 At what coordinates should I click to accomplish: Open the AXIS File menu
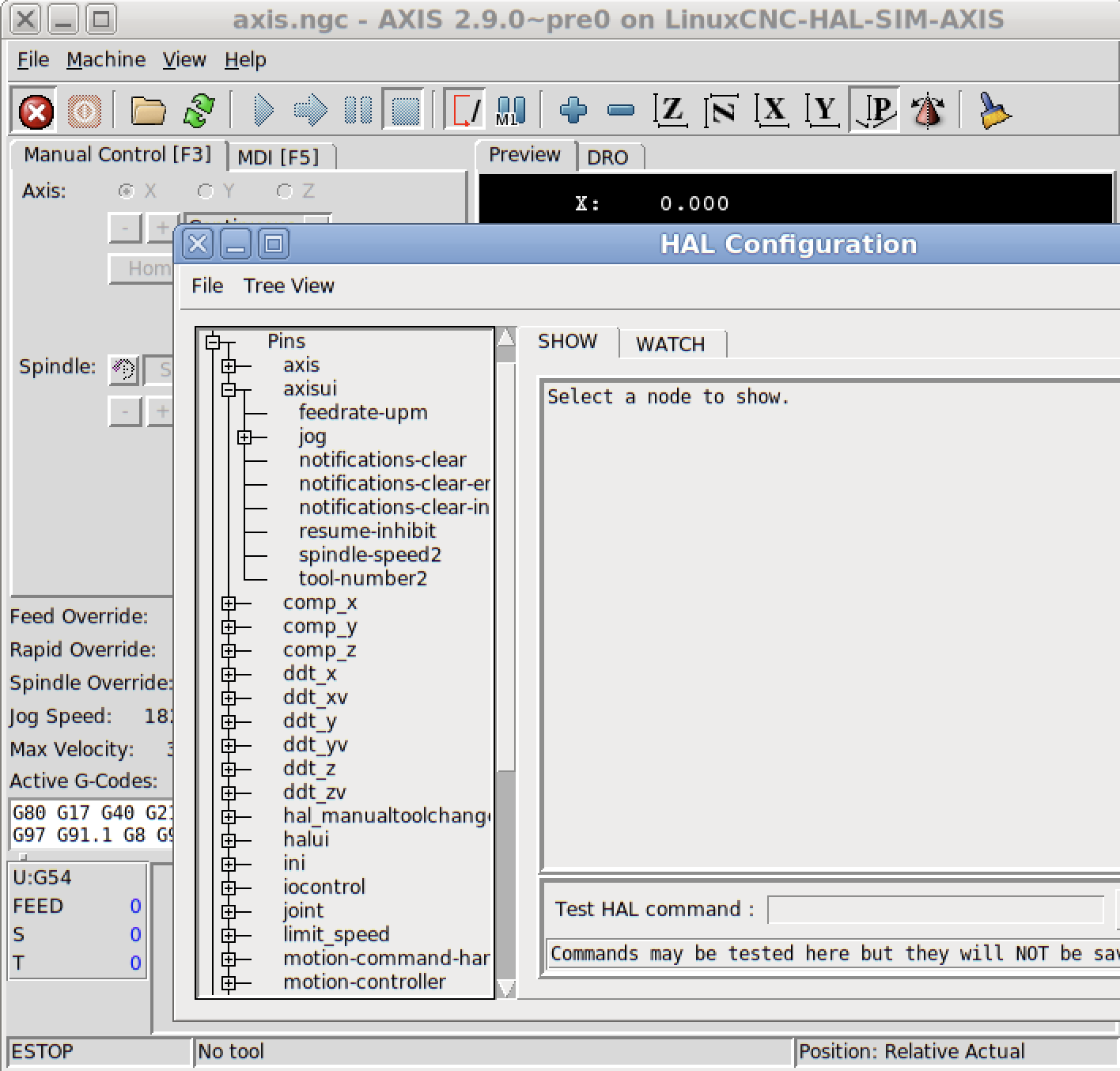[33, 60]
